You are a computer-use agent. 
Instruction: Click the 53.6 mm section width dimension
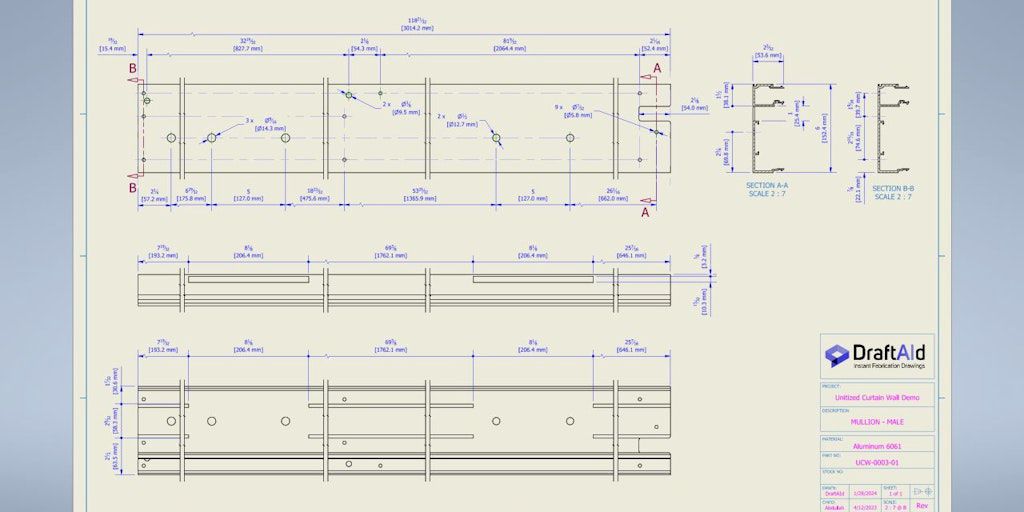click(768, 52)
